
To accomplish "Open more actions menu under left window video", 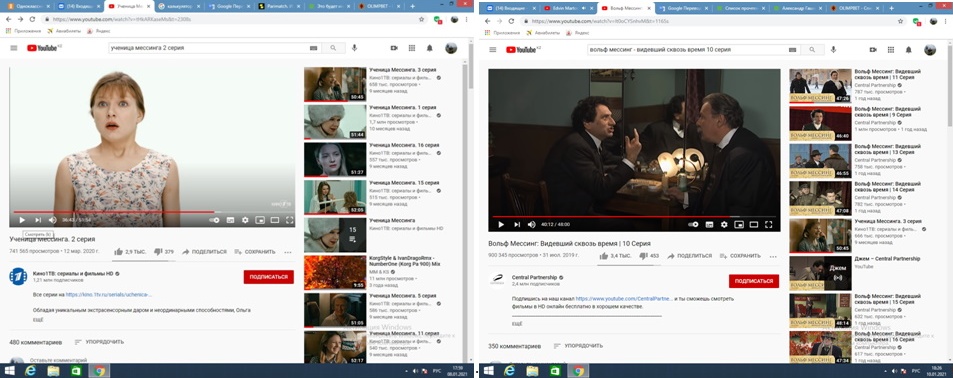I will 287,252.
